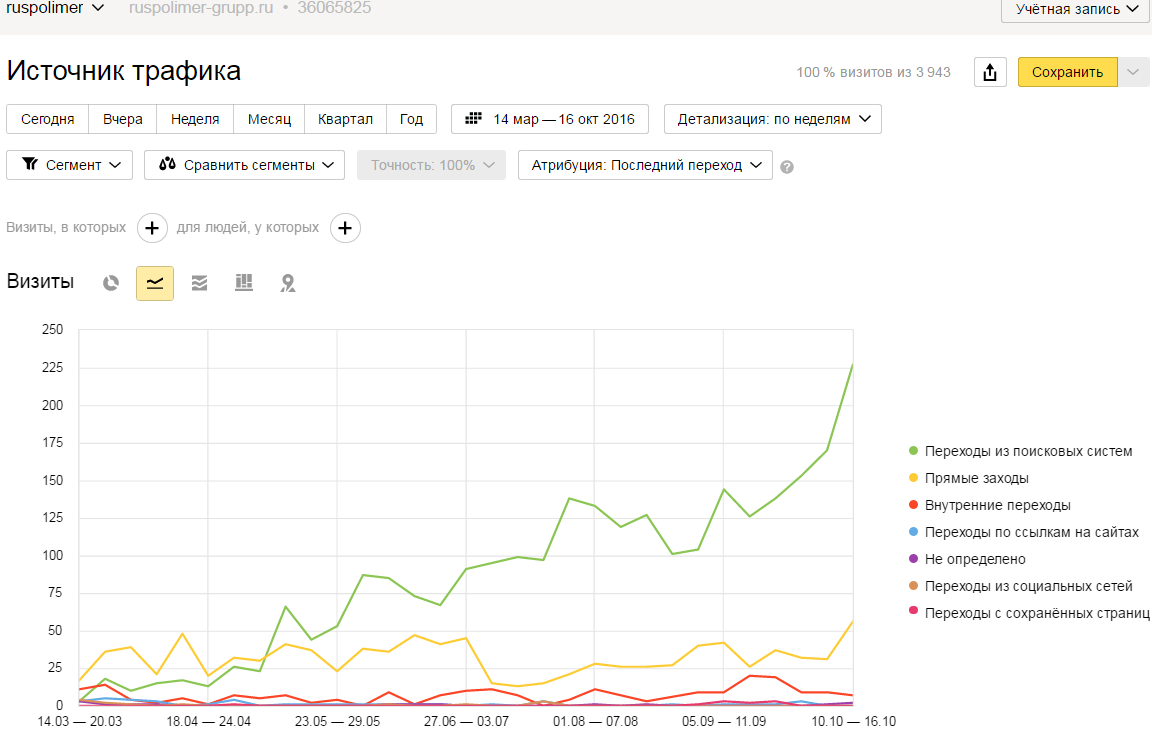Click the yellow 'Сохранить' button
Image resolution: width=1152 pixels, height=731 pixels.
(x=1067, y=72)
